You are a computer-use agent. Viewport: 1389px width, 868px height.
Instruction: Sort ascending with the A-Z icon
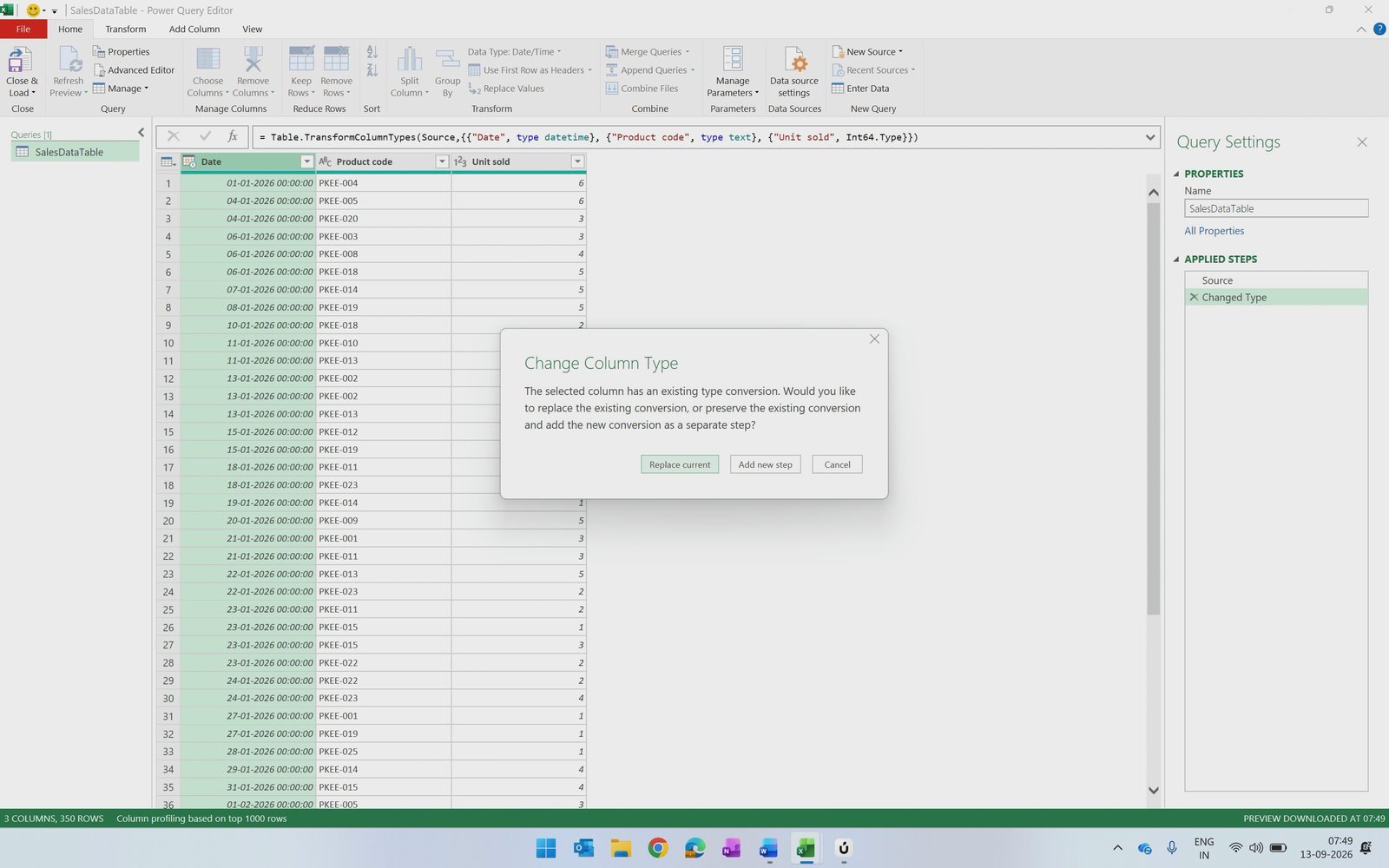(372, 52)
